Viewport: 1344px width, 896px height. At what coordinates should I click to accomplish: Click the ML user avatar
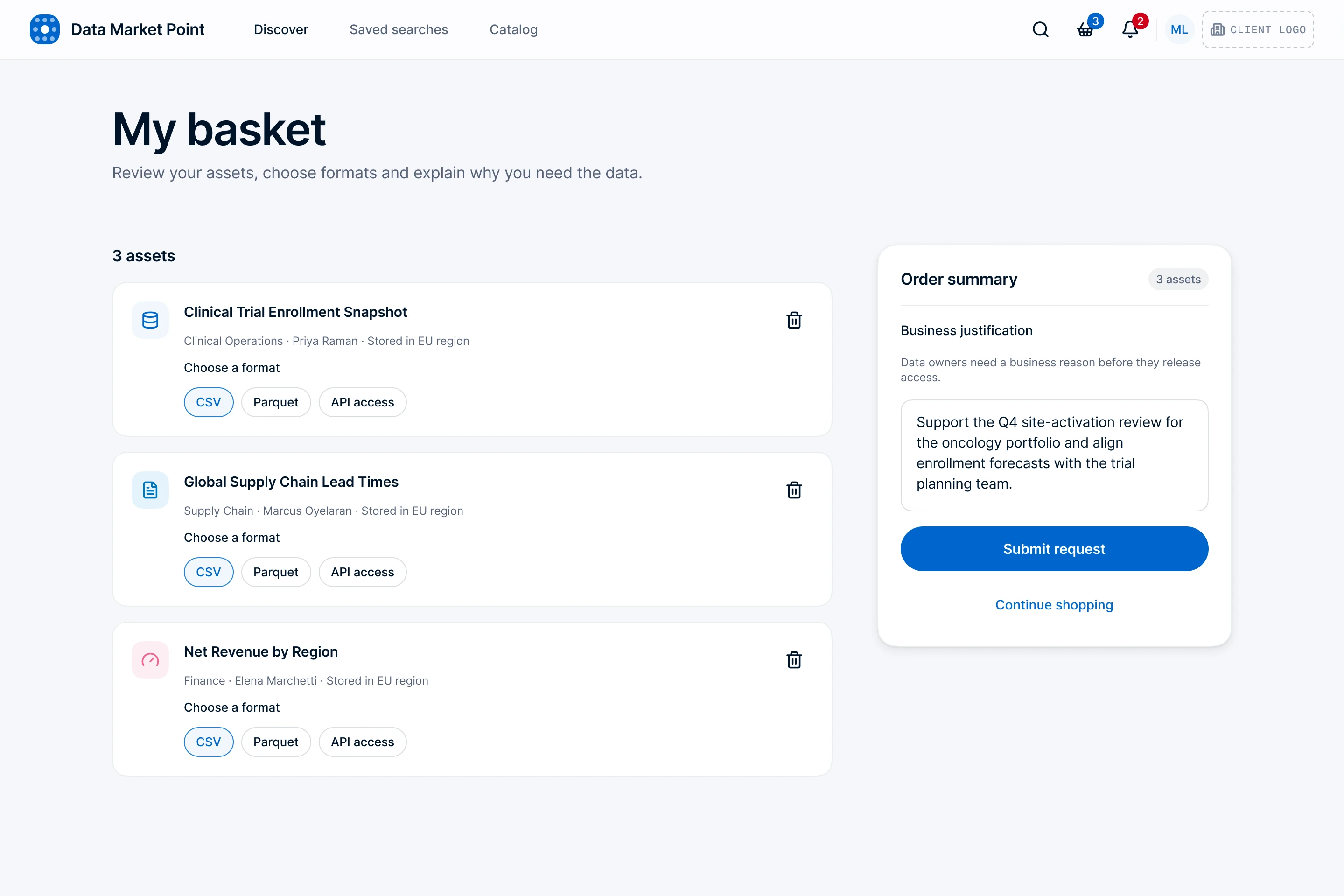point(1179,29)
